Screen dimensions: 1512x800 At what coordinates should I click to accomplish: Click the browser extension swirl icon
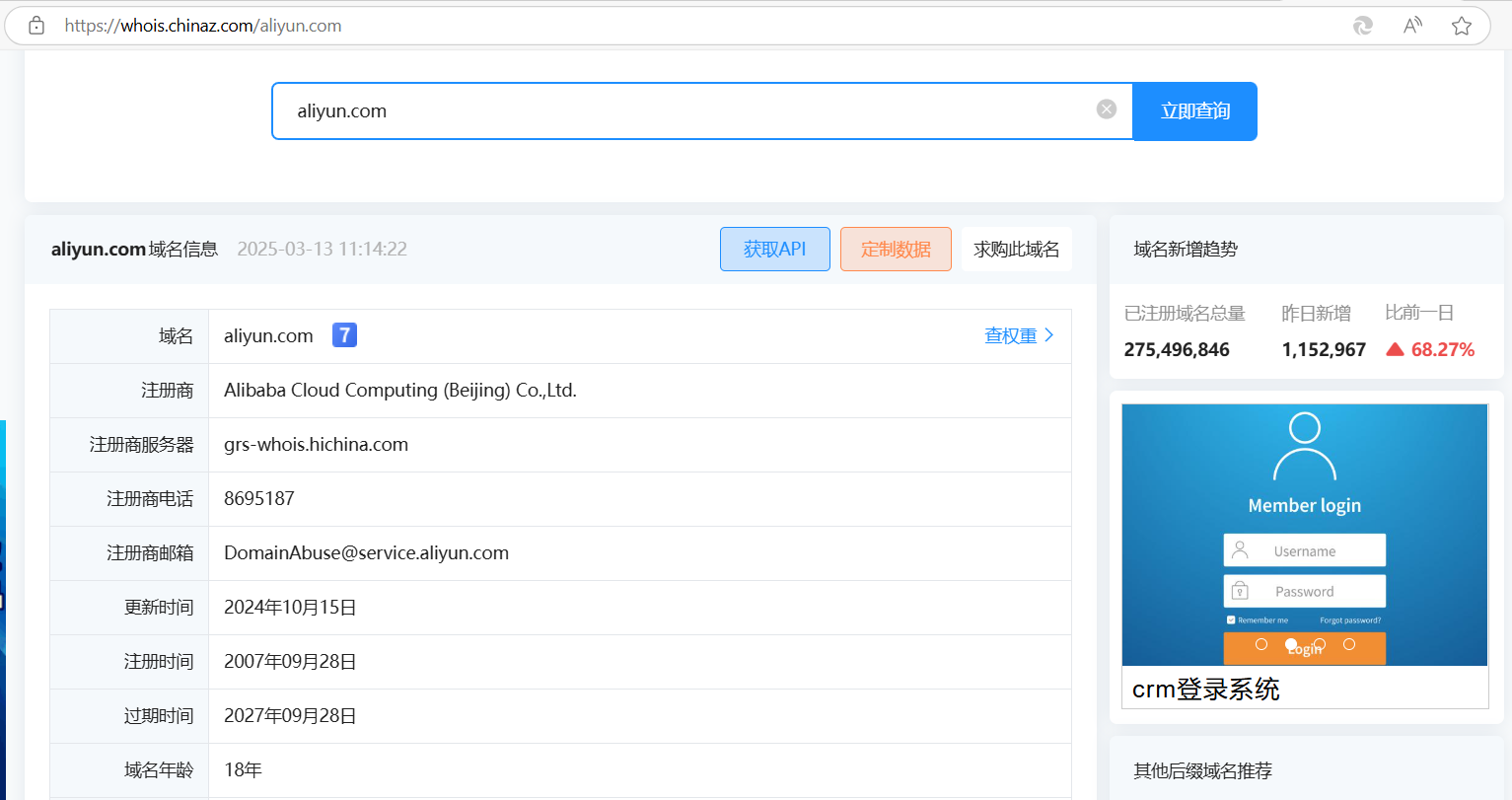pos(1363,26)
